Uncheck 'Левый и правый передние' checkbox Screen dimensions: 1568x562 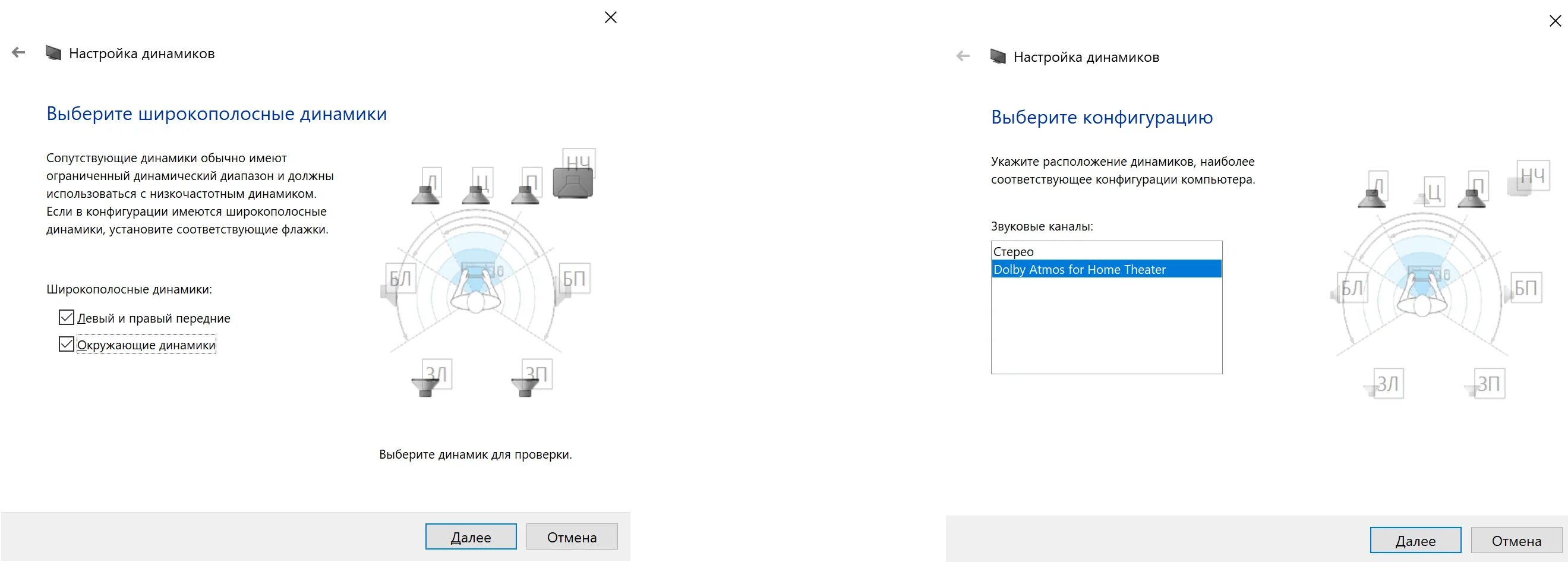(x=67, y=317)
